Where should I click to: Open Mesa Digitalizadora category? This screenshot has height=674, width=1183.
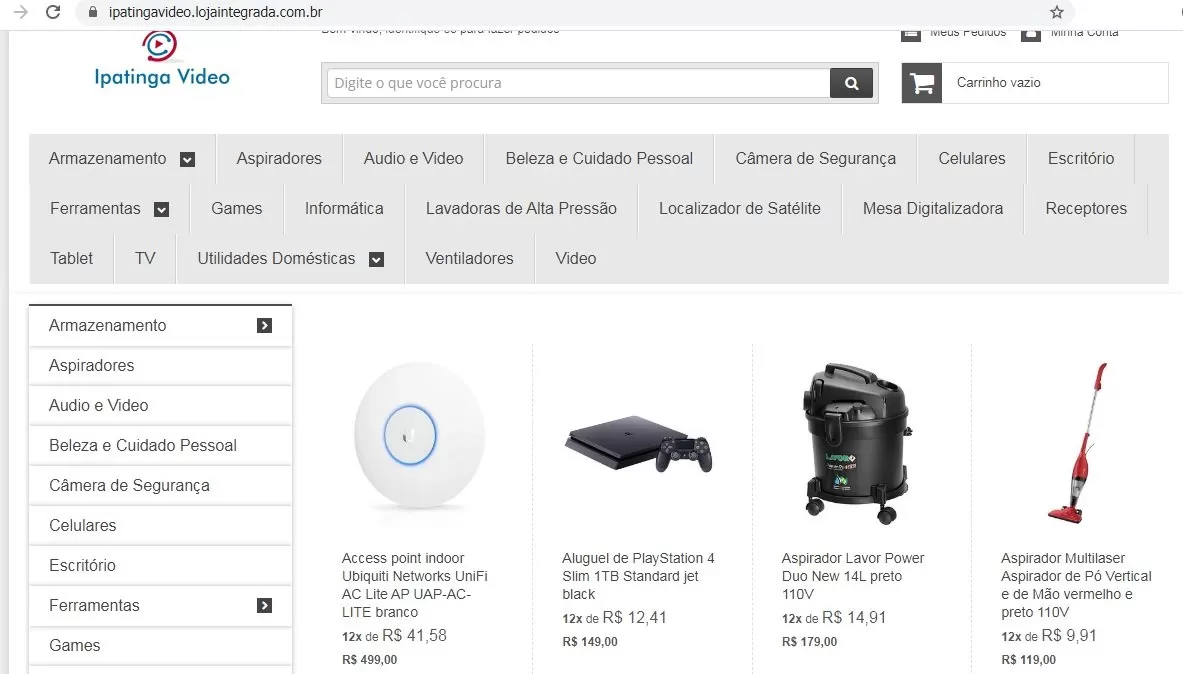(x=933, y=208)
